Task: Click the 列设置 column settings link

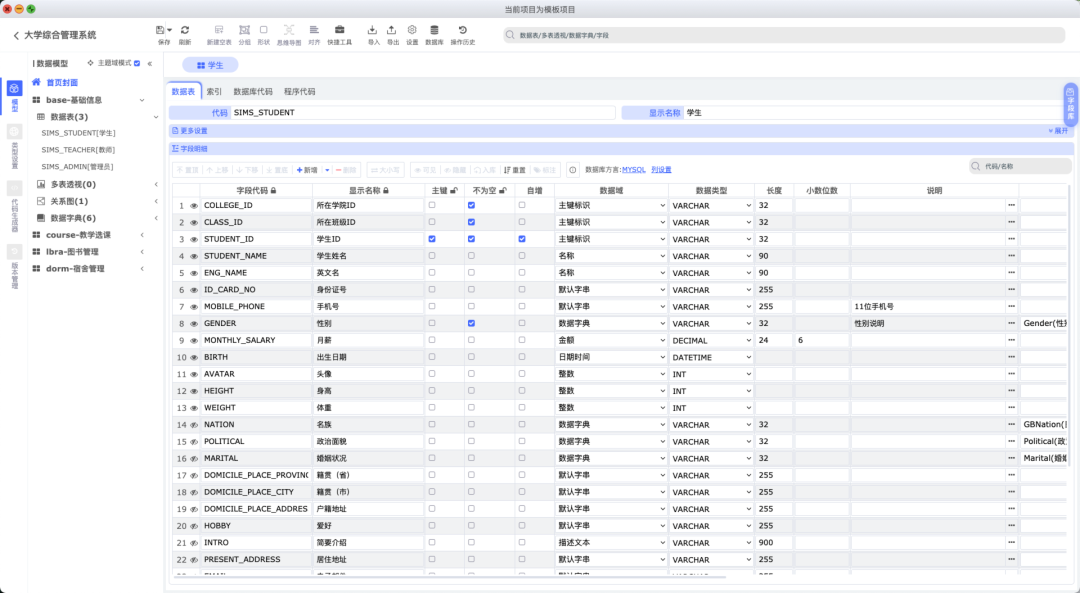Action: tap(661, 169)
